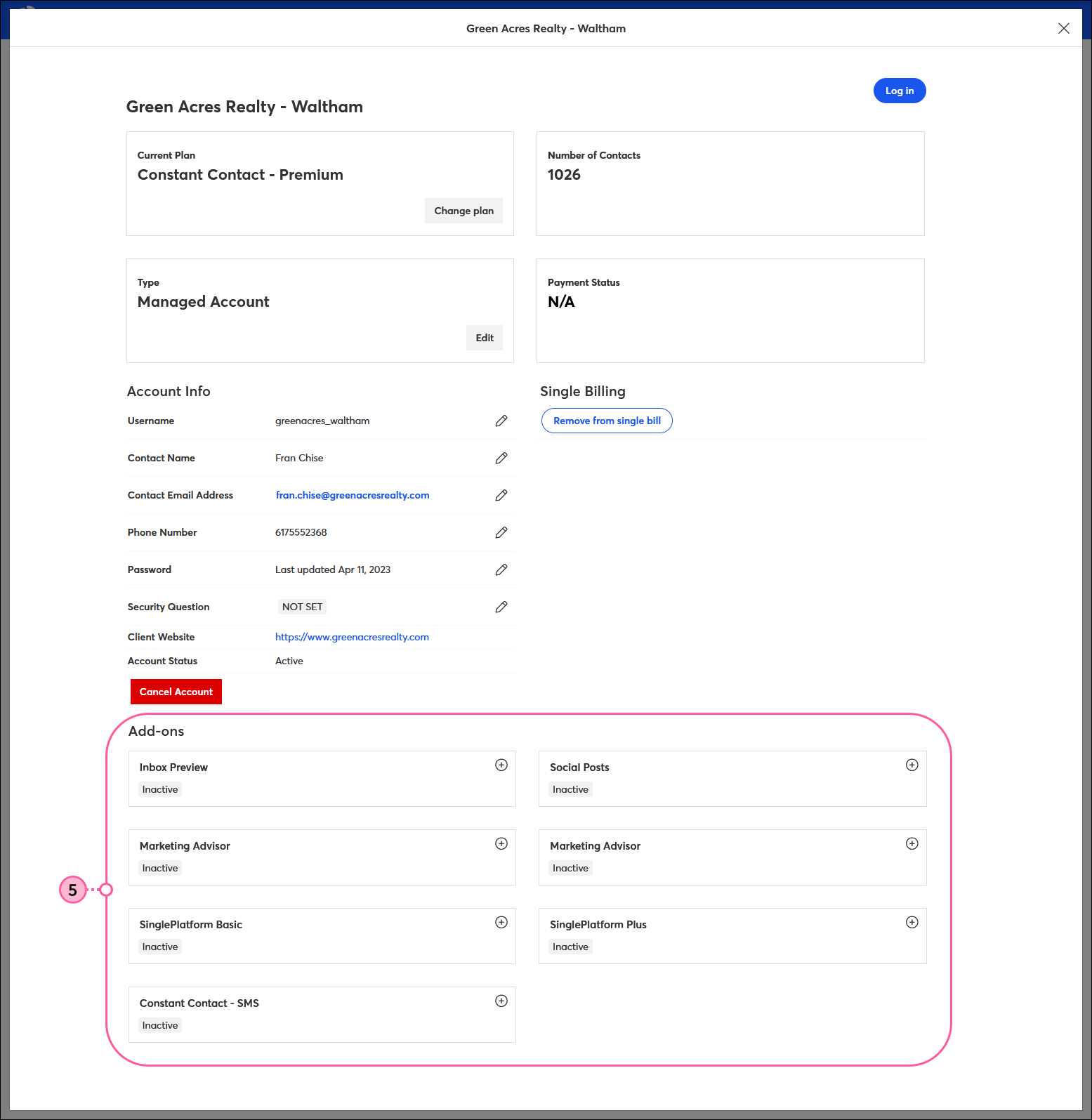Viewport: 1092px width, 1120px height.
Task: Add the Inbox Preview add-on with plus icon
Action: click(x=501, y=765)
